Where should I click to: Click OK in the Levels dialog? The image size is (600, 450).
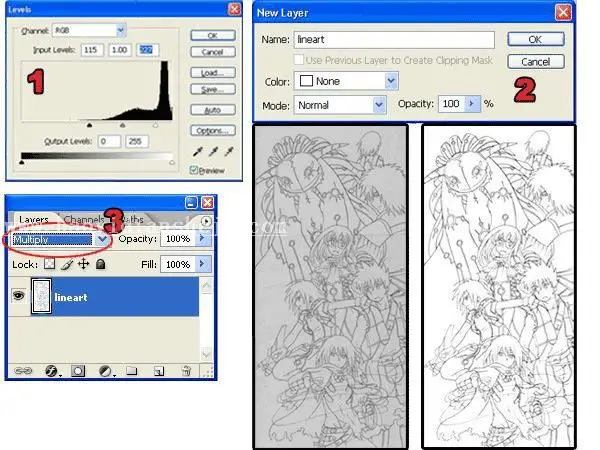click(213, 36)
